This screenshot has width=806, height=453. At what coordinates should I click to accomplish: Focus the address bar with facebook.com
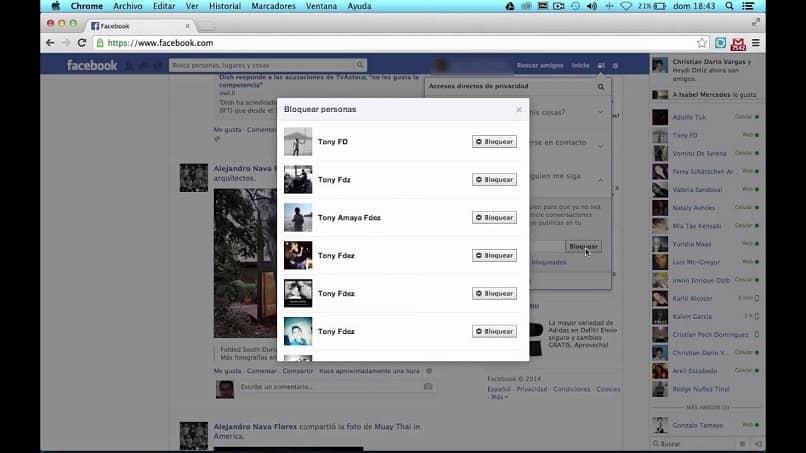[401, 43]
